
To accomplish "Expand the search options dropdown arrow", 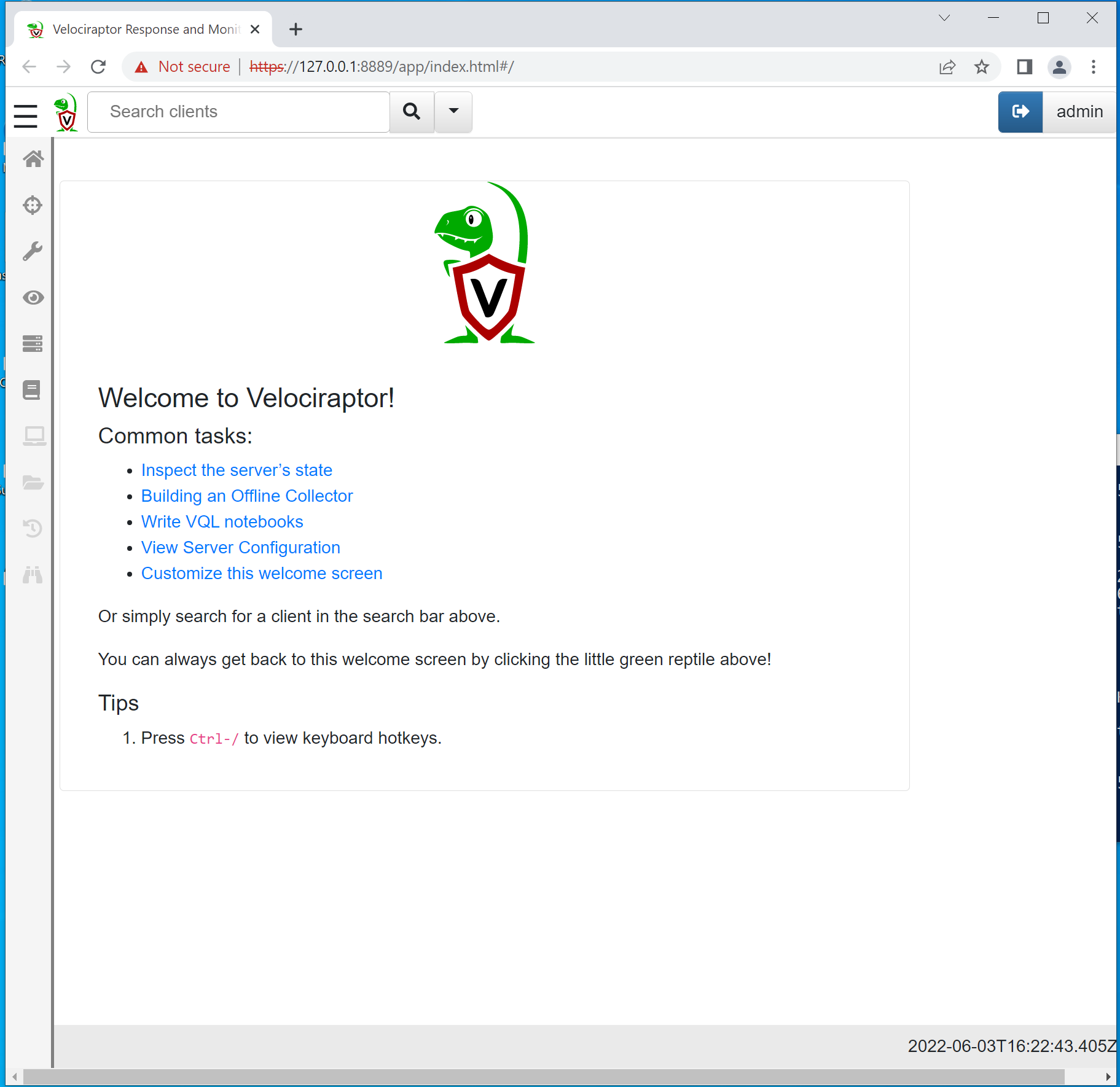I will click(x=453, y=112).
